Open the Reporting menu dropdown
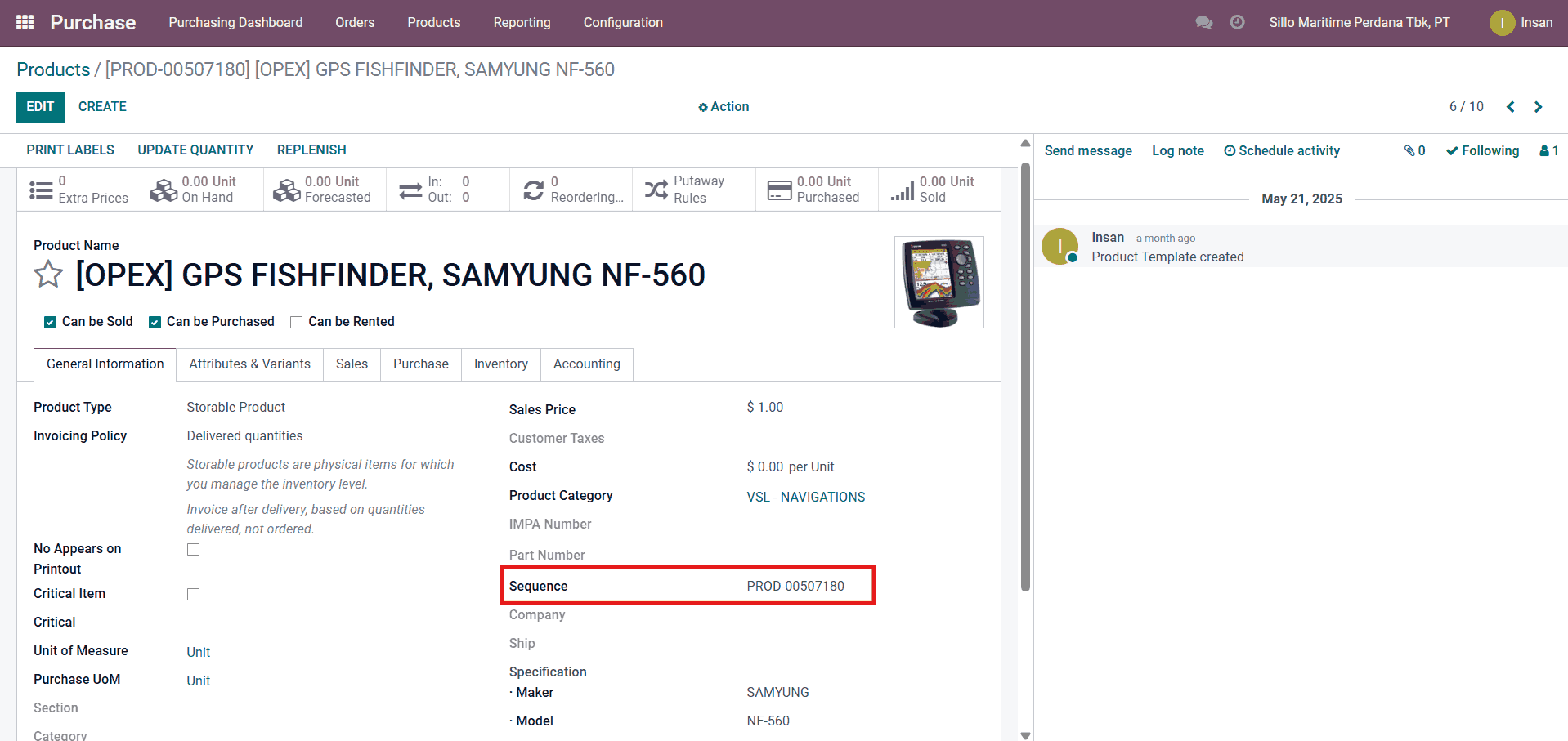 [x=522, y=22]
